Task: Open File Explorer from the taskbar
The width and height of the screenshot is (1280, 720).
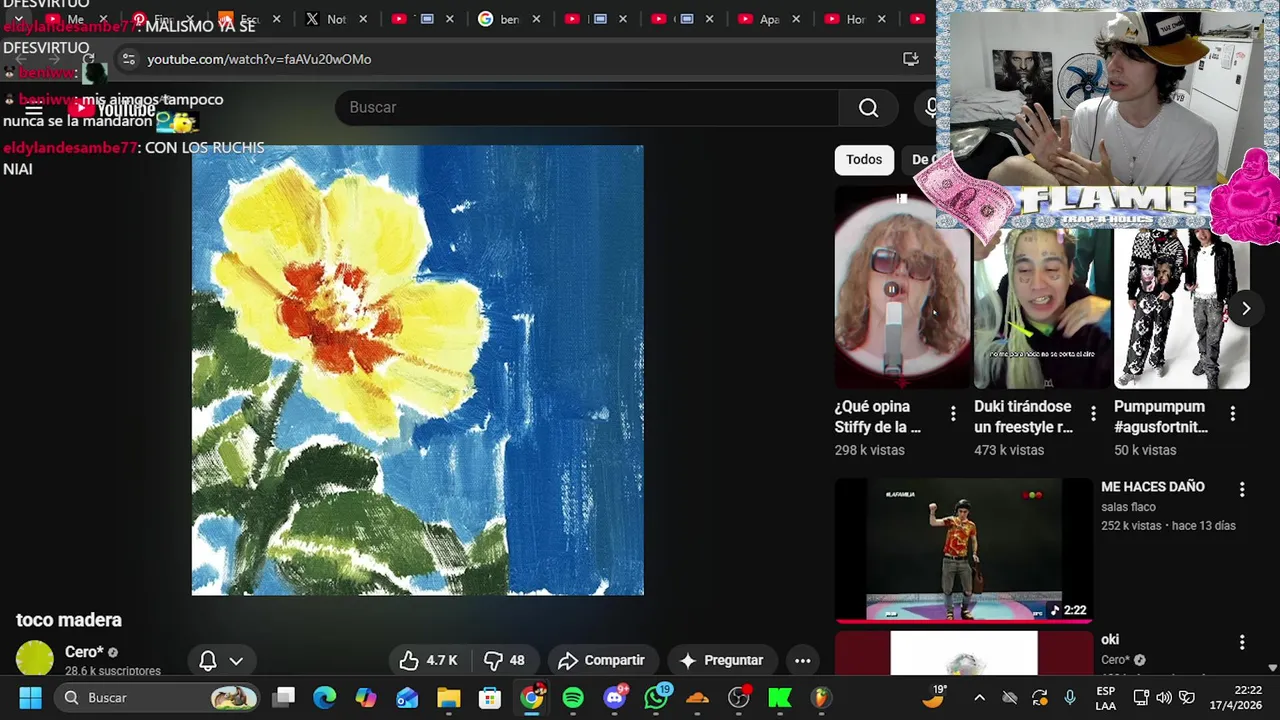Action: (x=448, y=697)
